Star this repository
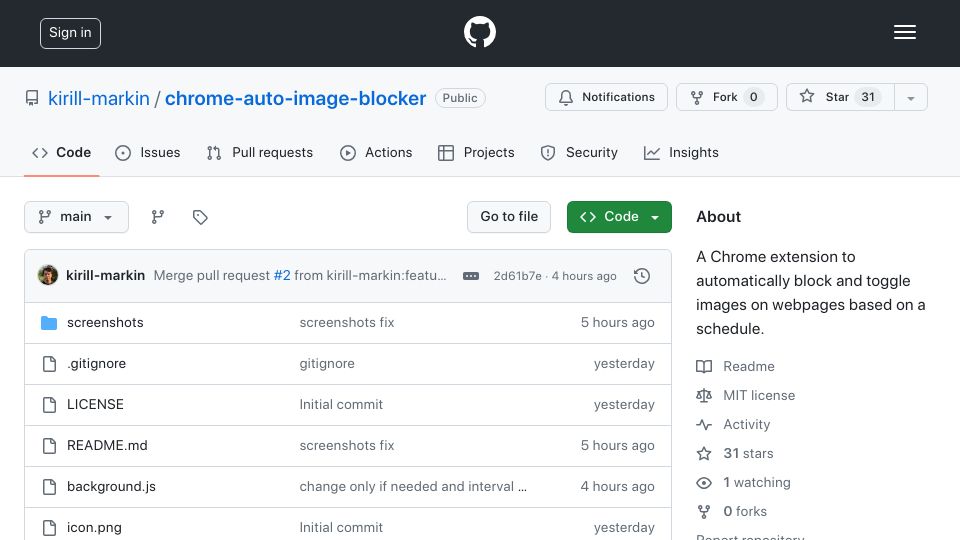Viewport: 960px width, 540px height. click(x=840, y=97)
